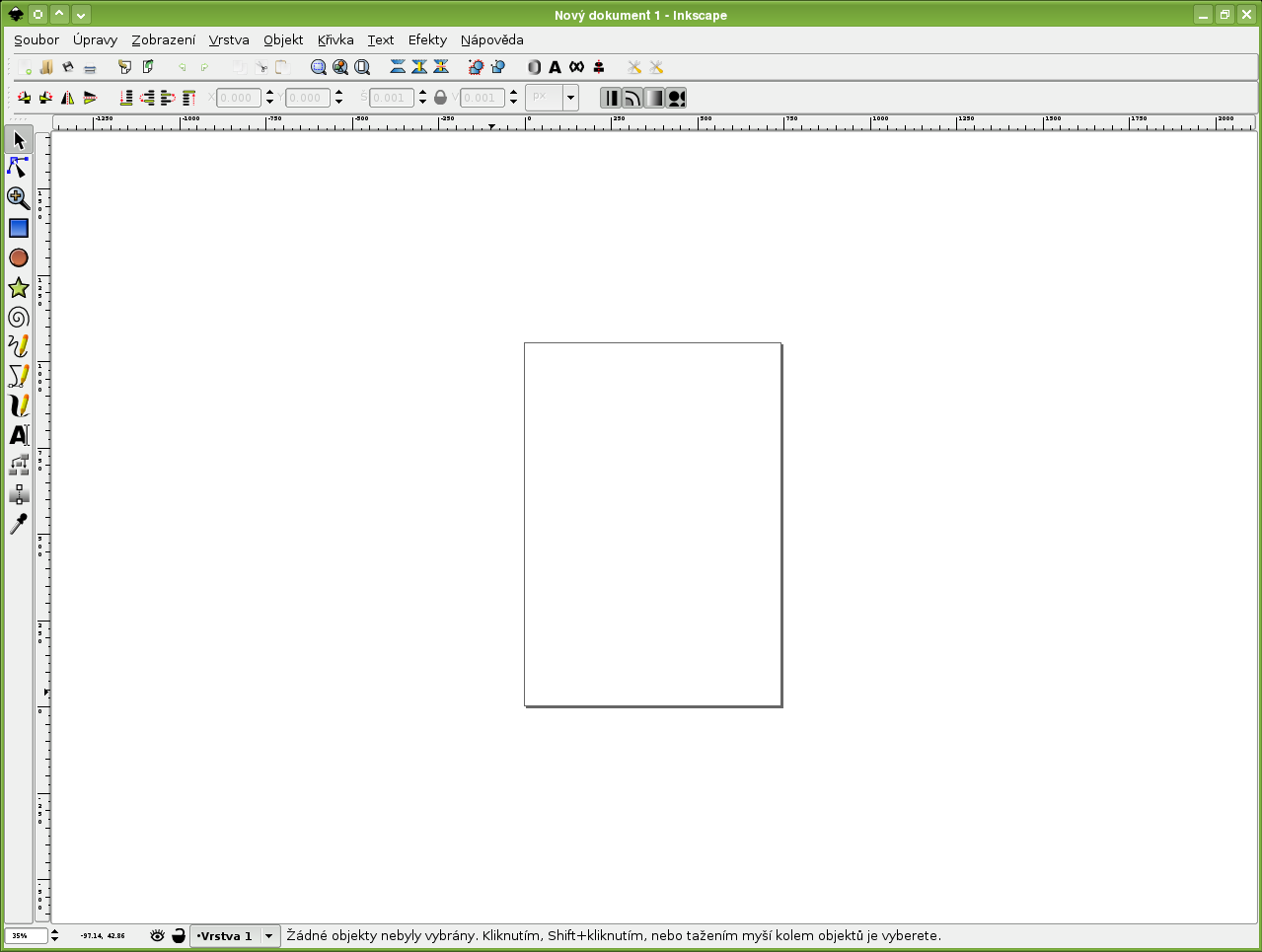The width and height of the screenshot is (1262, 952).
Task: Click the Paste clipboard icon
Action: click(282, 67)
